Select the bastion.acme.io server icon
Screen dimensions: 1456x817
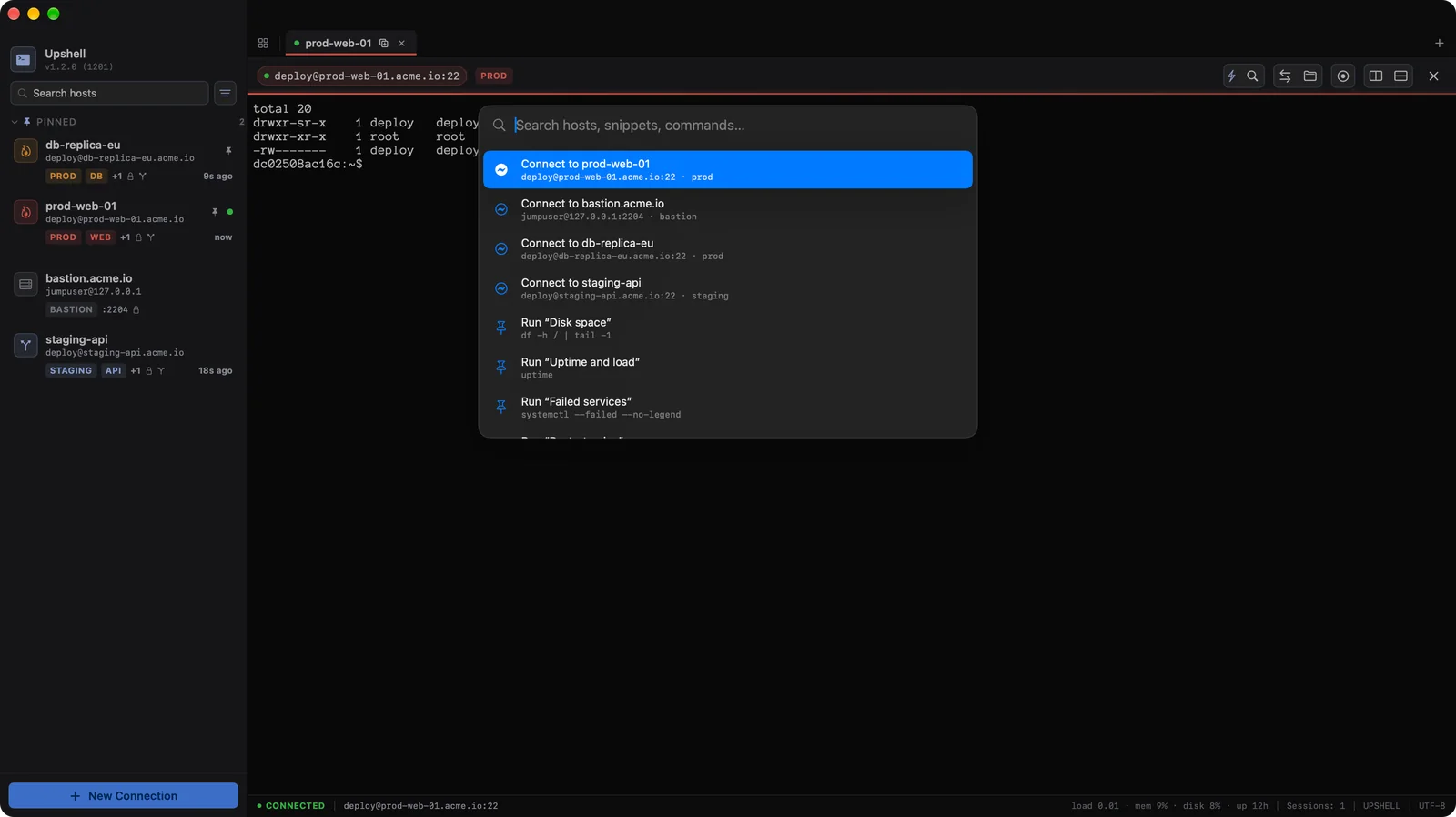25,285
